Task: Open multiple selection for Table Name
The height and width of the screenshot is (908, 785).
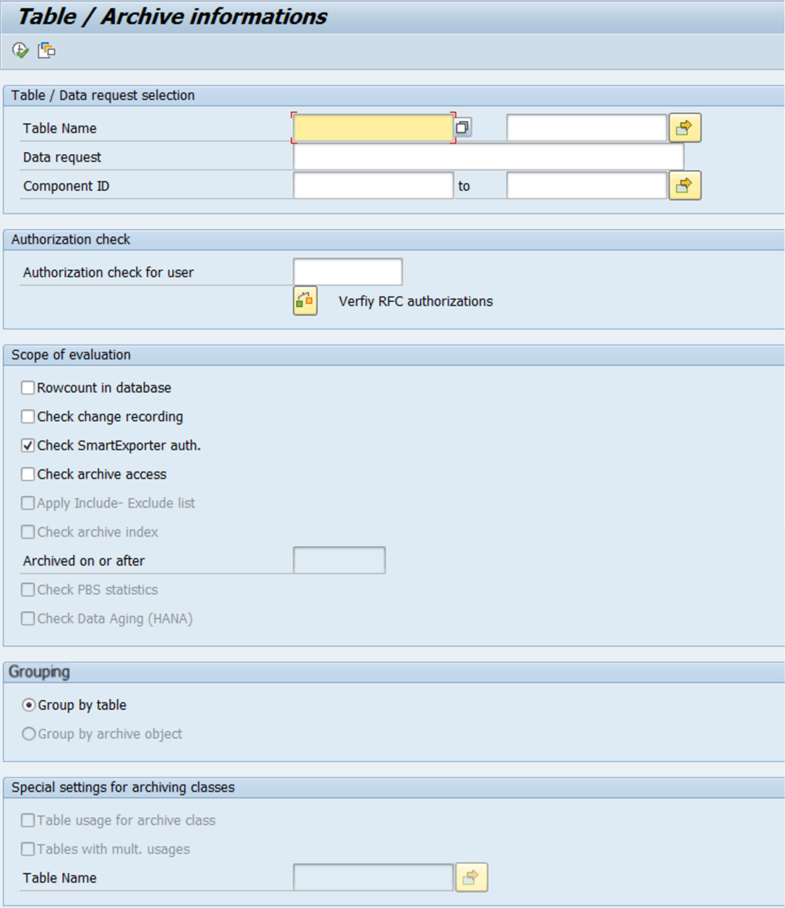Action: [685, 128]
